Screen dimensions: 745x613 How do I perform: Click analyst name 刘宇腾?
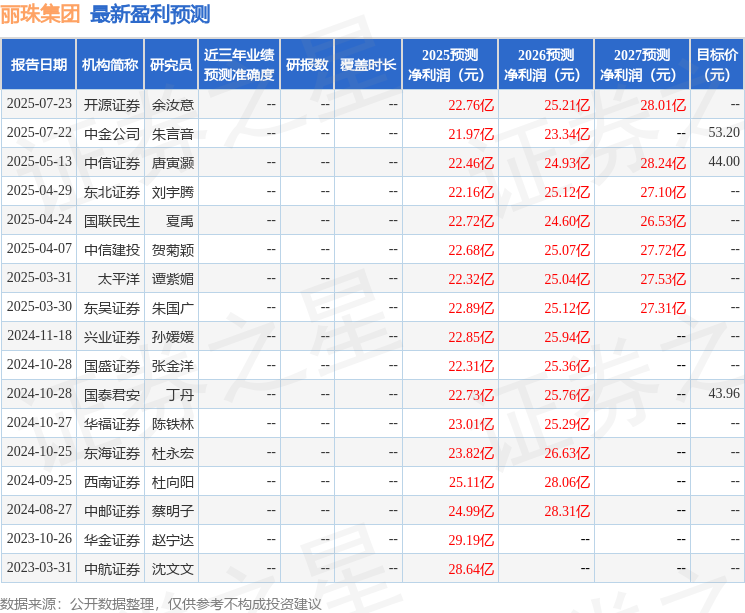(172, 192)
